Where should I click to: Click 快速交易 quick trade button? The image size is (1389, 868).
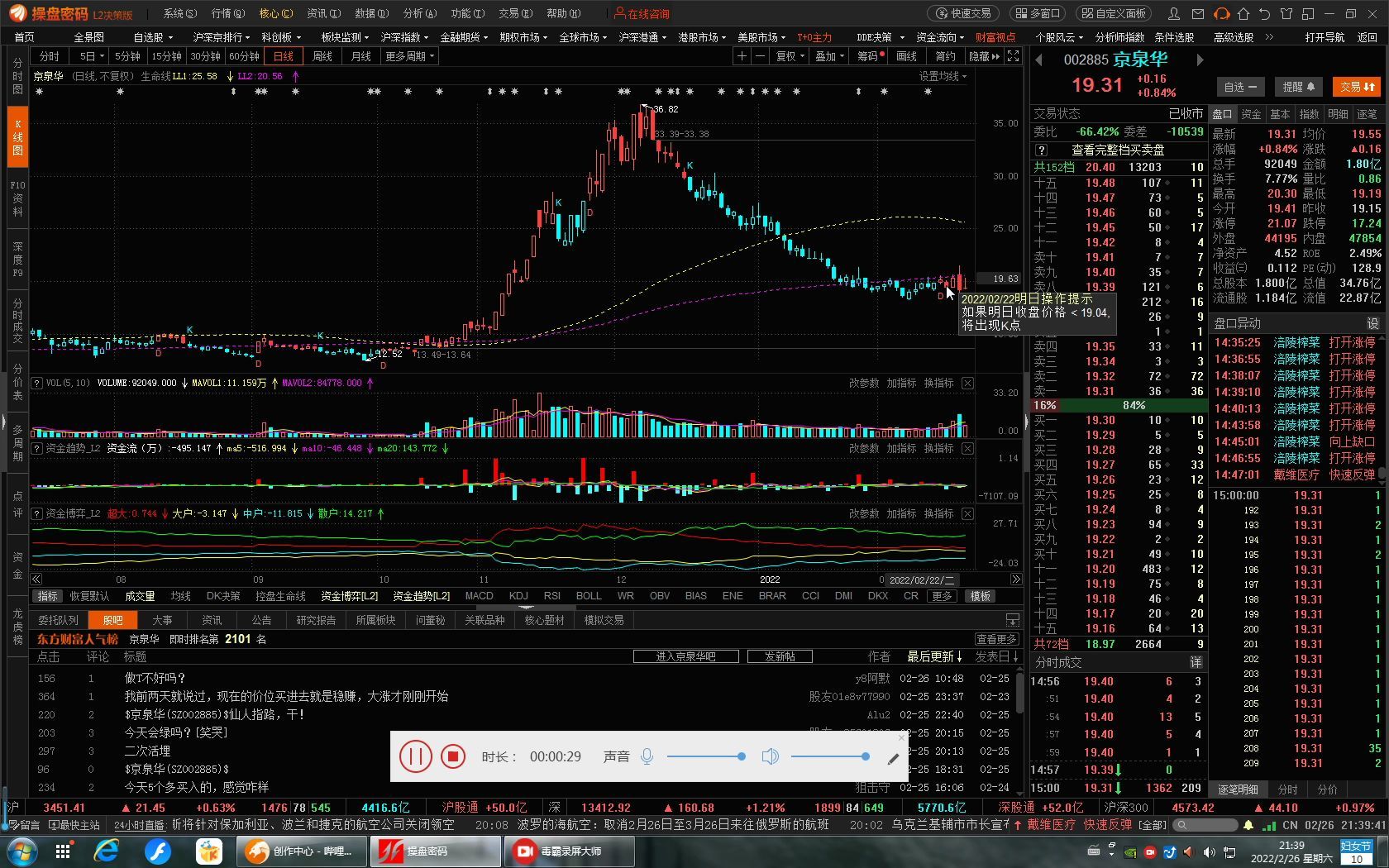point(963,14)
